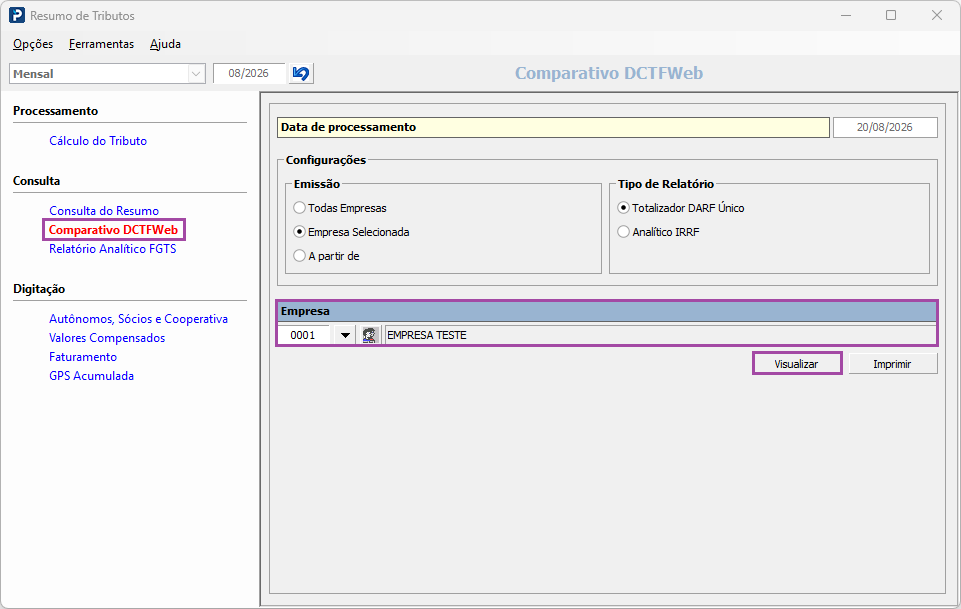Open the Opções menu
The height and width of the screenshot is (609, 961).
[33, 44]
